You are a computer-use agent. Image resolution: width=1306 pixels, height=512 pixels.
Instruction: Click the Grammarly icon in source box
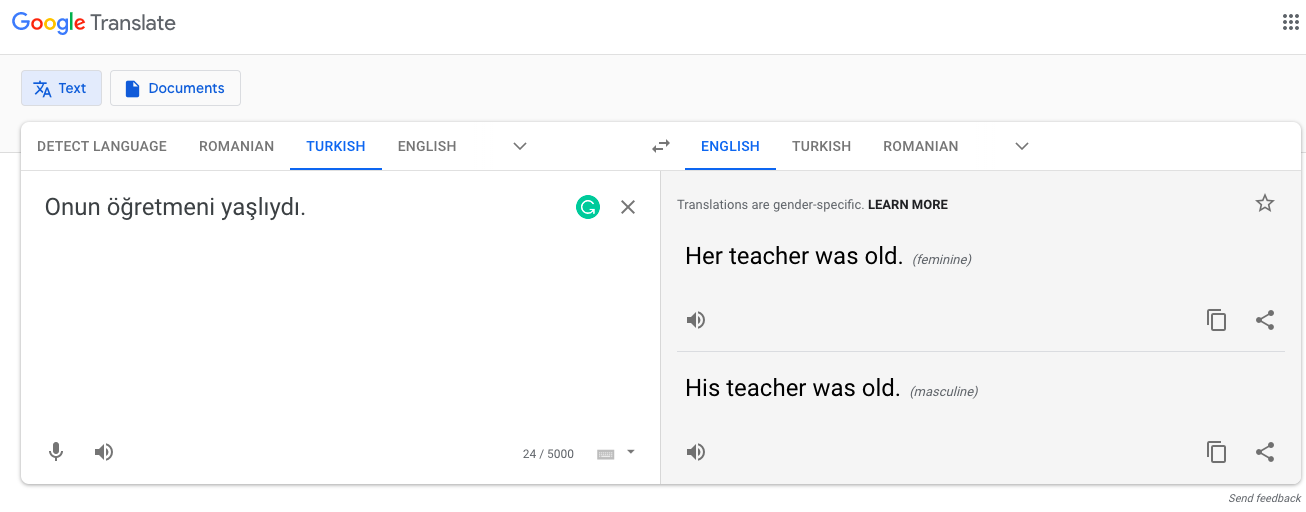588,207
